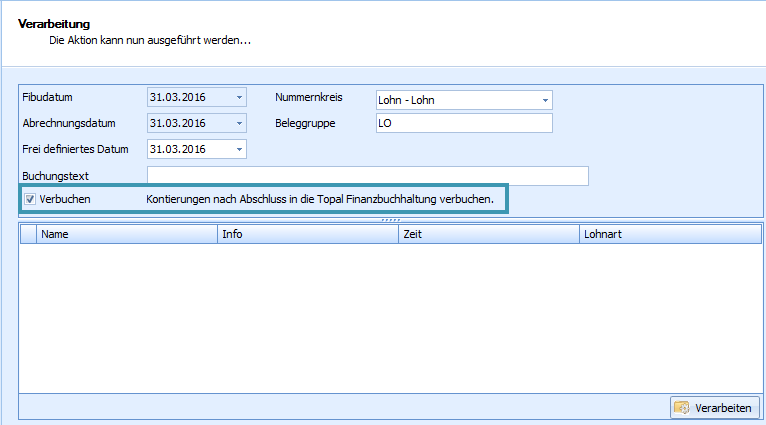Viewport: 766px width, 425px height.
Task: Click inside the Frei definiertes Datum date text
Action: point(178,149)
